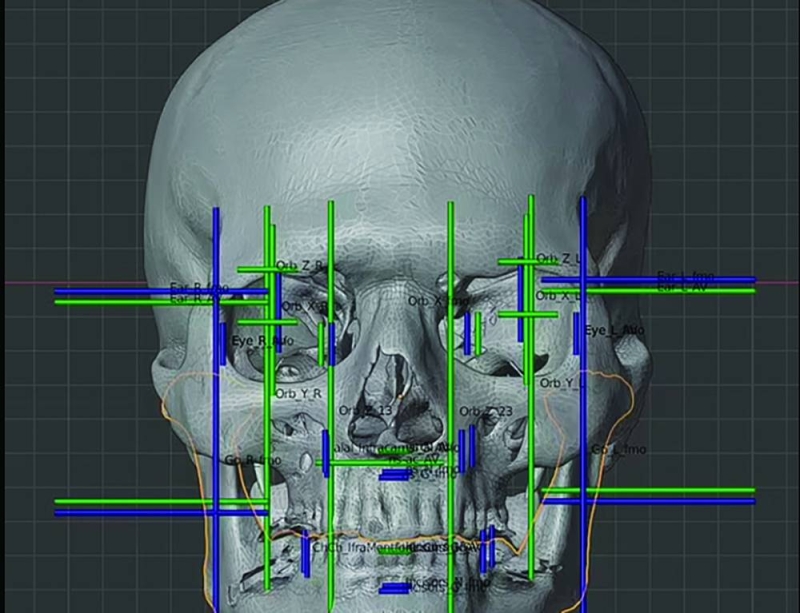The height and width of the screenshot is (613, 800).
Task: Select the Eye_L_Auo marker label
Action: pyautogui.click(x=614, y=330)
